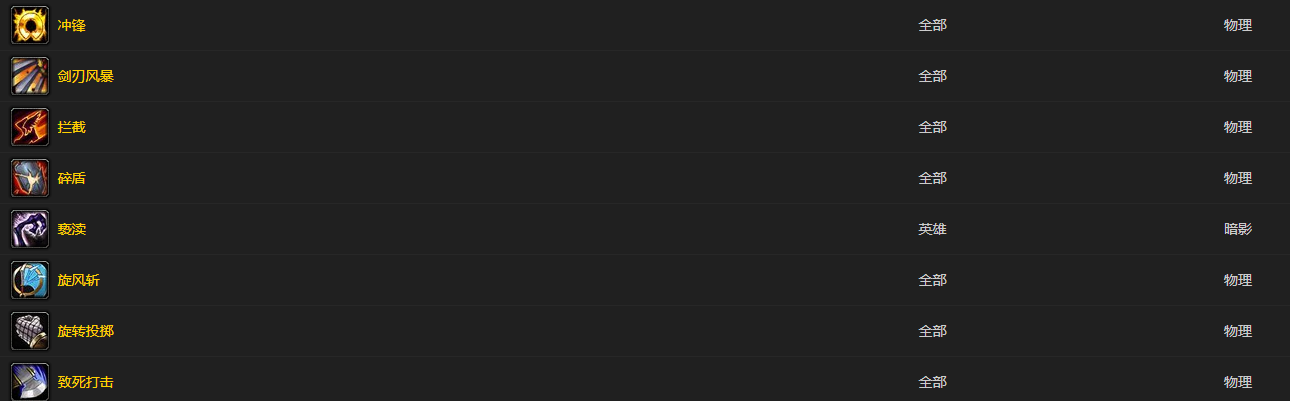Click the 冲锋 (Charge) spell icon
The image size is (1290, 401).
pyautogui.click(x=30, y=25)
